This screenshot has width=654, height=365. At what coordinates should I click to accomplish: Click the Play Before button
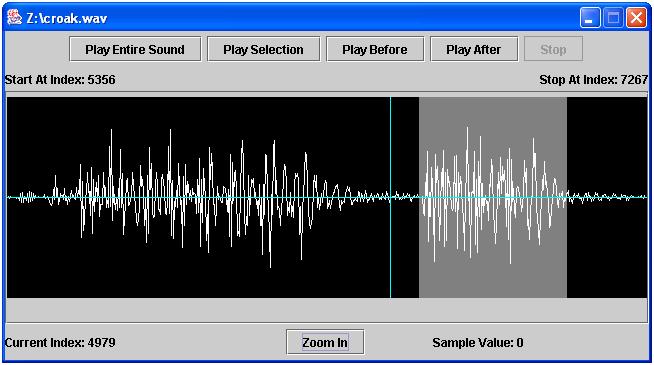pos(375,49)
